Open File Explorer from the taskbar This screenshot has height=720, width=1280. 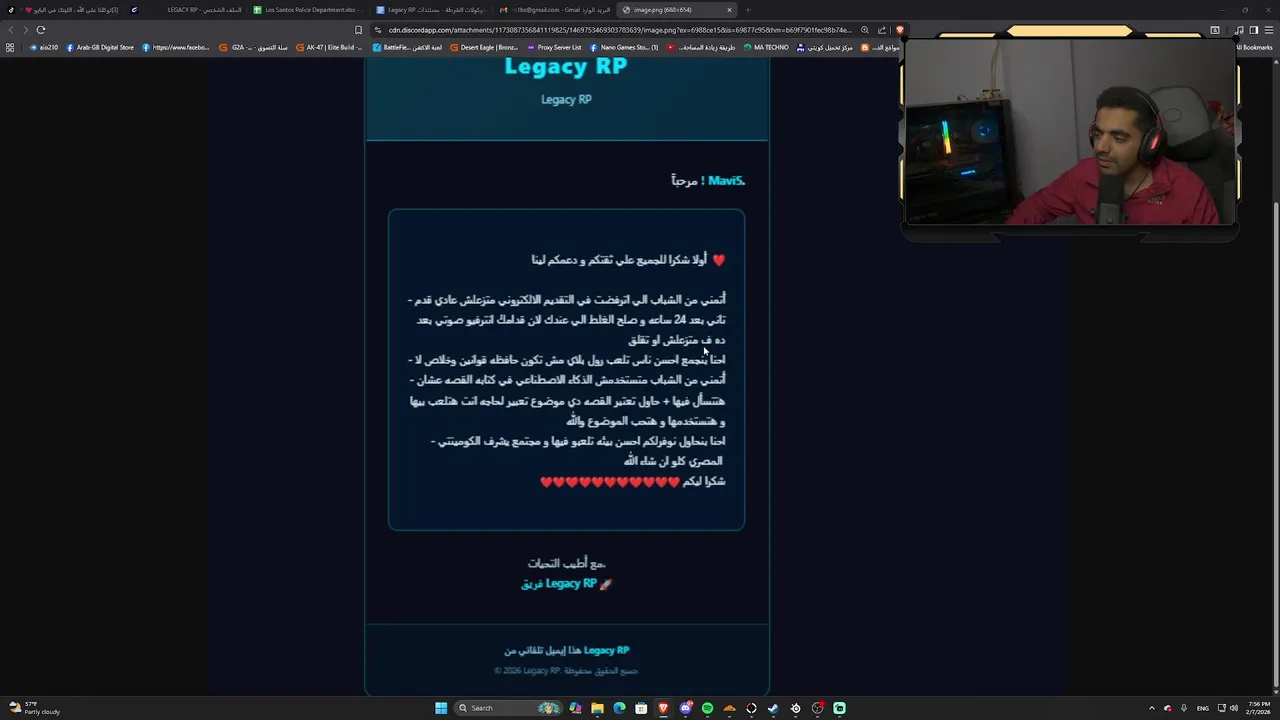[597, 708]
